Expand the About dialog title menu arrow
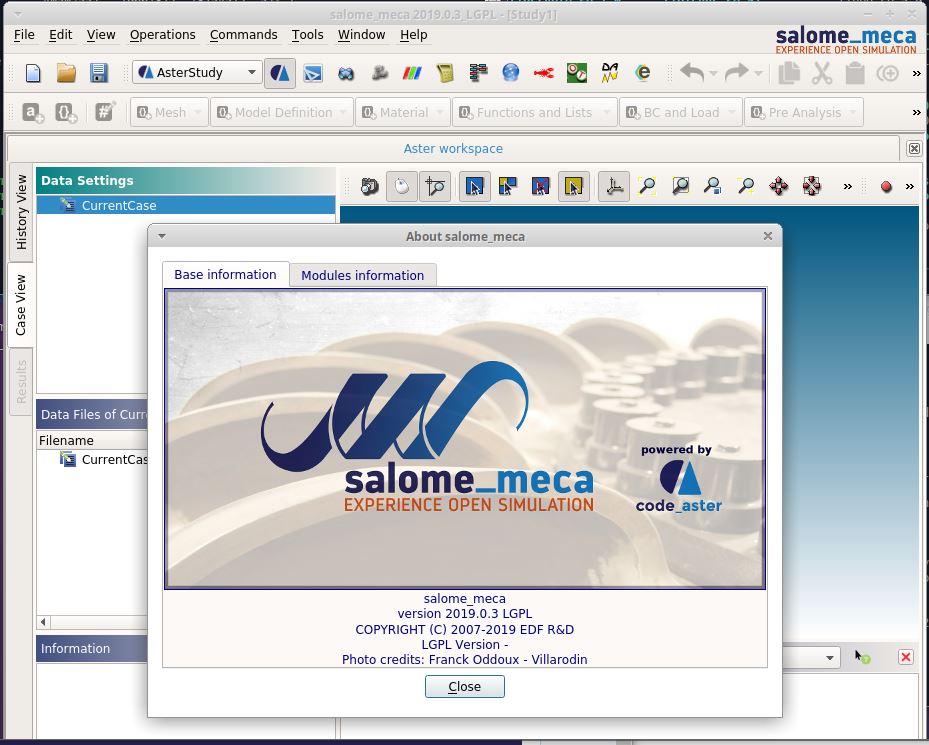This screenshot has height=745, width=929. click(x=162, y=236)
